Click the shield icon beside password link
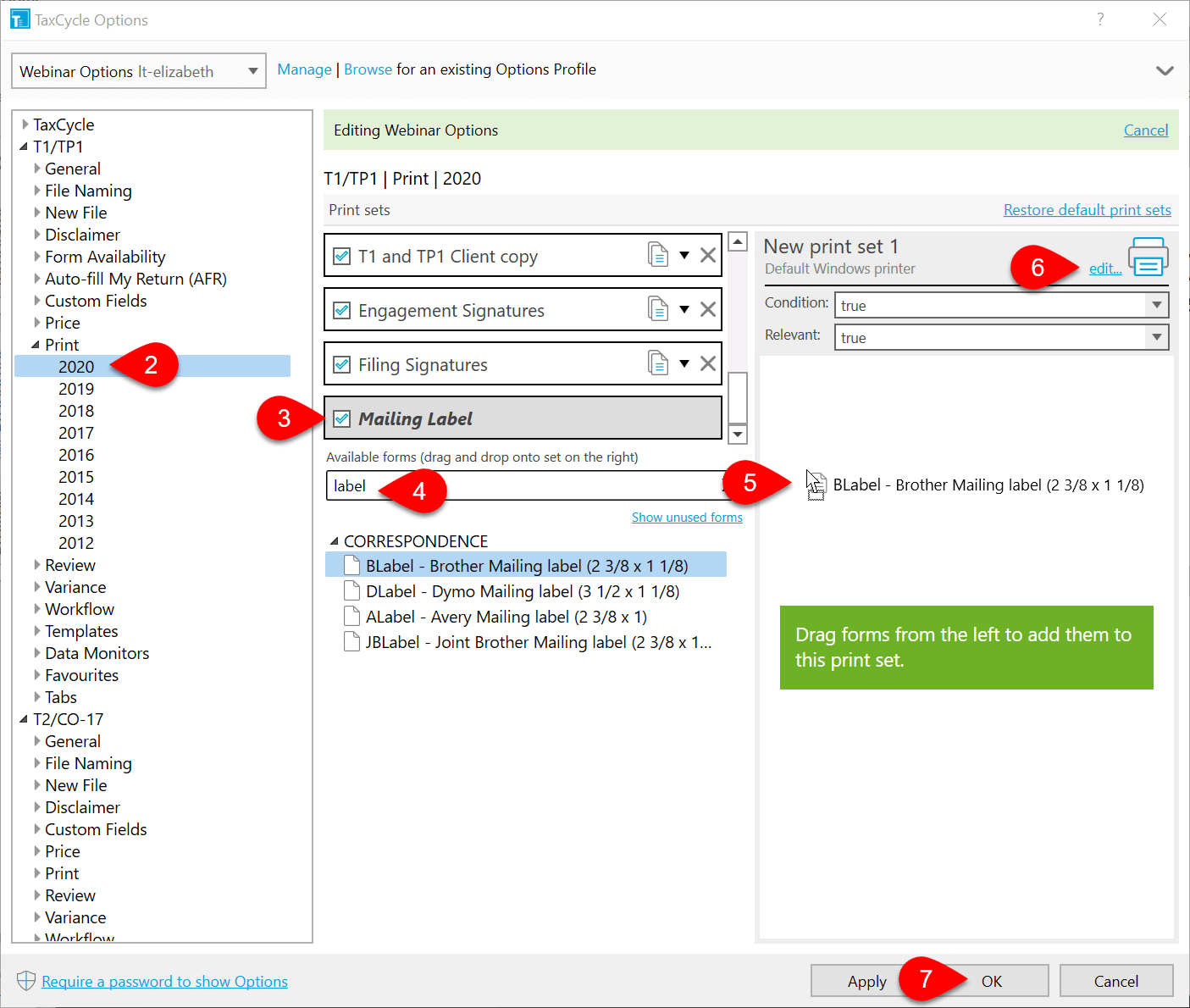 pyautogui.click(x=26, y=981)
